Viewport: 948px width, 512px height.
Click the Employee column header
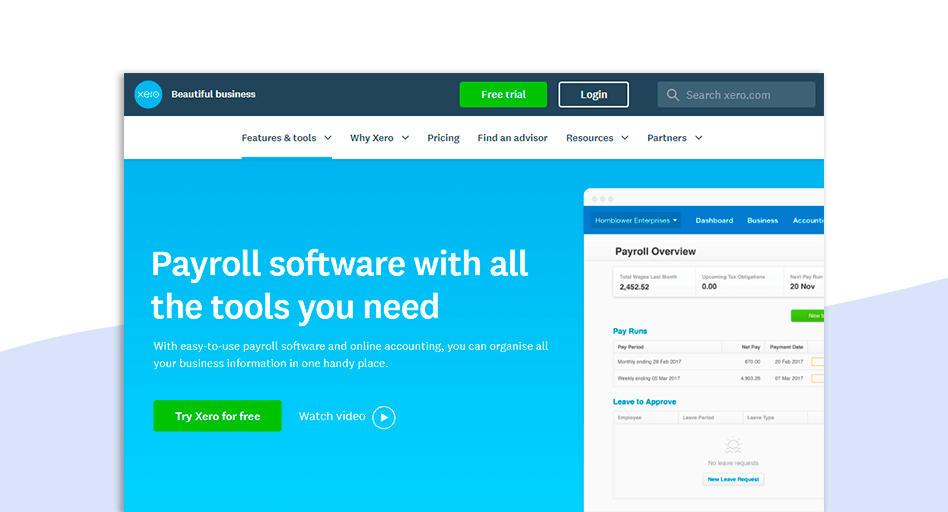[x=629, y=418]
